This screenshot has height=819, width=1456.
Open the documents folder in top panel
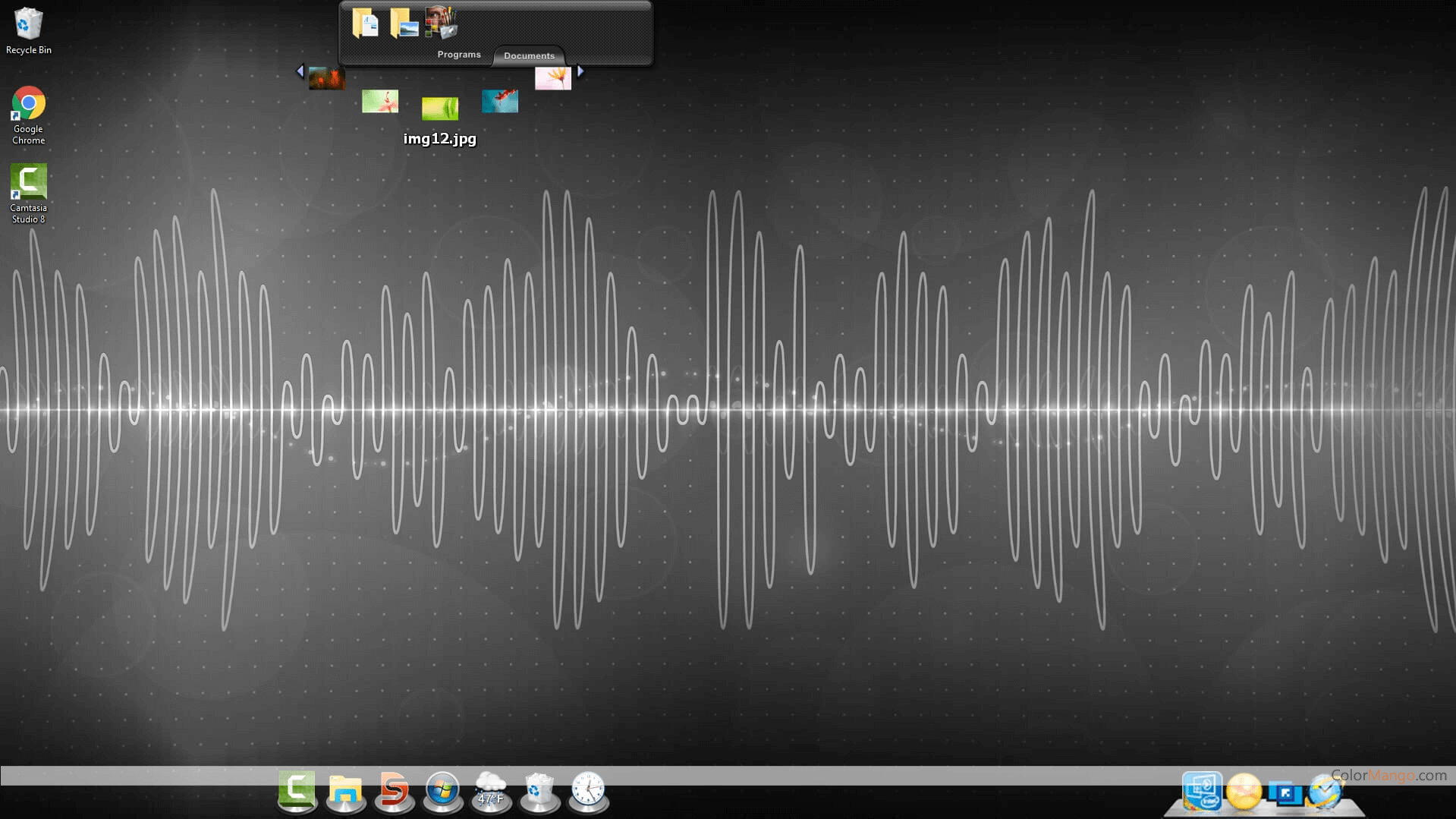tap(365, 23)
